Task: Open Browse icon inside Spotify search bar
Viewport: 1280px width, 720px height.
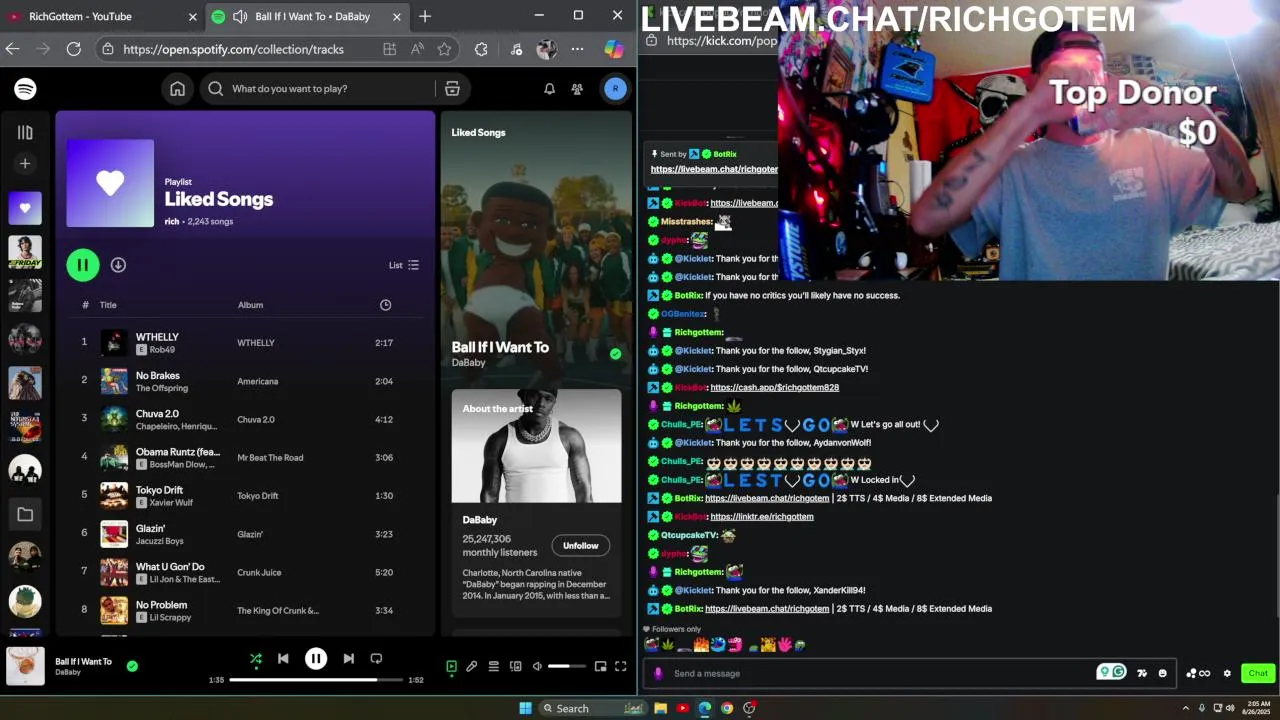Action: click(452, 89)
